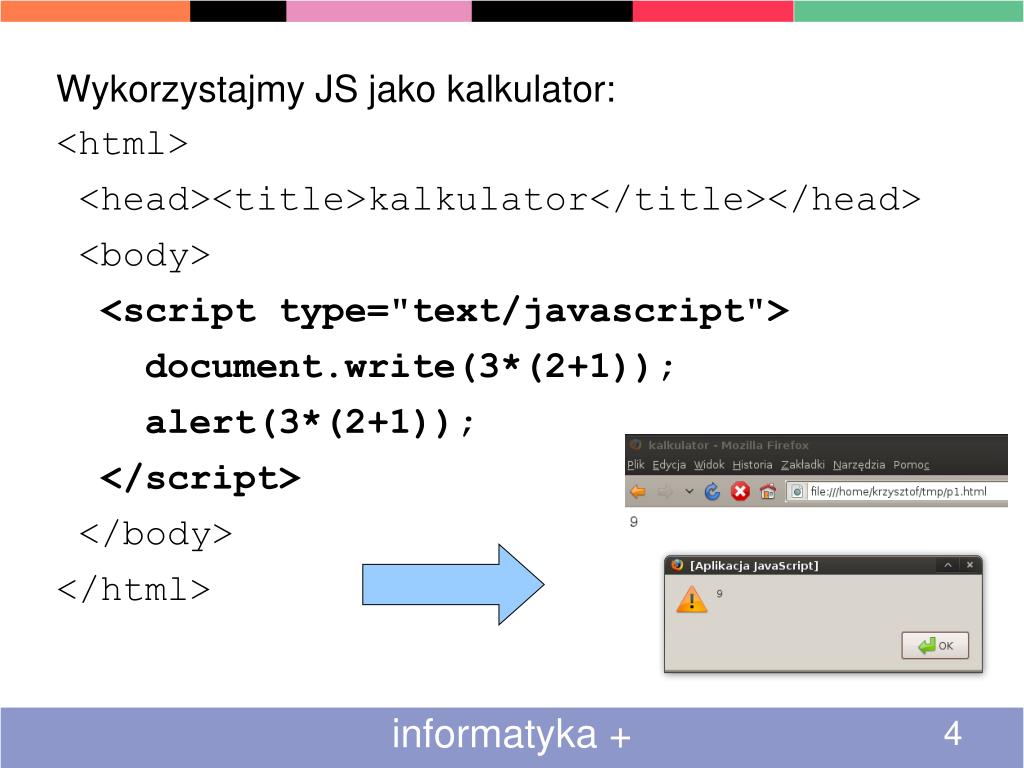Click the greyed Forward arrow in Firefox

(665, 492)
